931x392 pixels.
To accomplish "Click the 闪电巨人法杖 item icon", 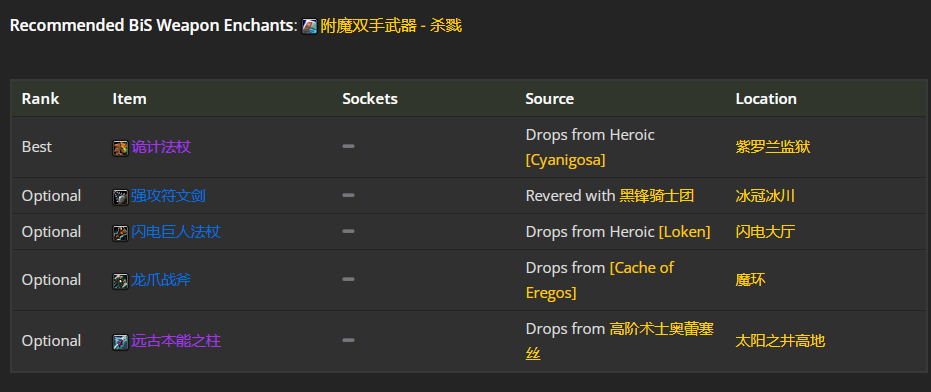I will (x=121, y=233).
